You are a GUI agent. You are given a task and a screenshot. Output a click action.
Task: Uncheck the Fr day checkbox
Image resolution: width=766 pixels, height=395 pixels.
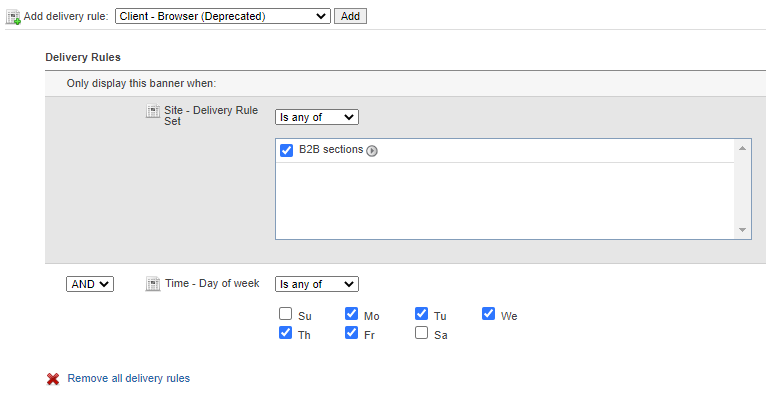click(351, 333)
